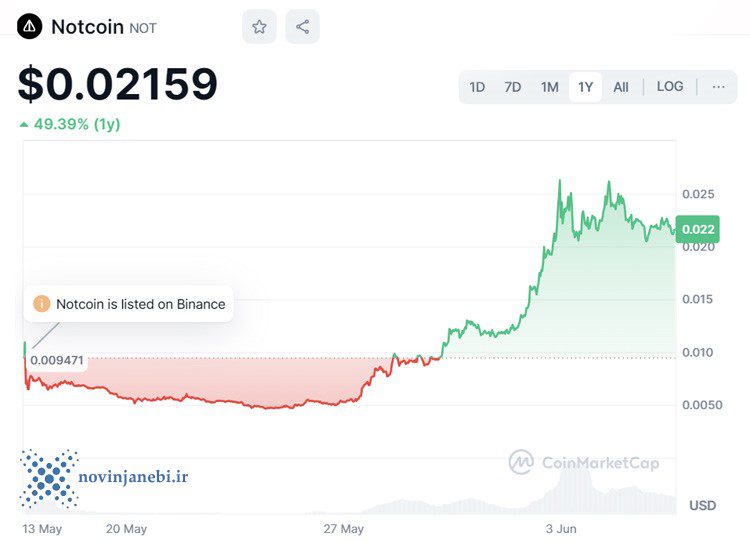Image resolution: width=750 pixels, height=542 pixels.
Task: Click the 0.009471 opening price label
Action: 57,360
